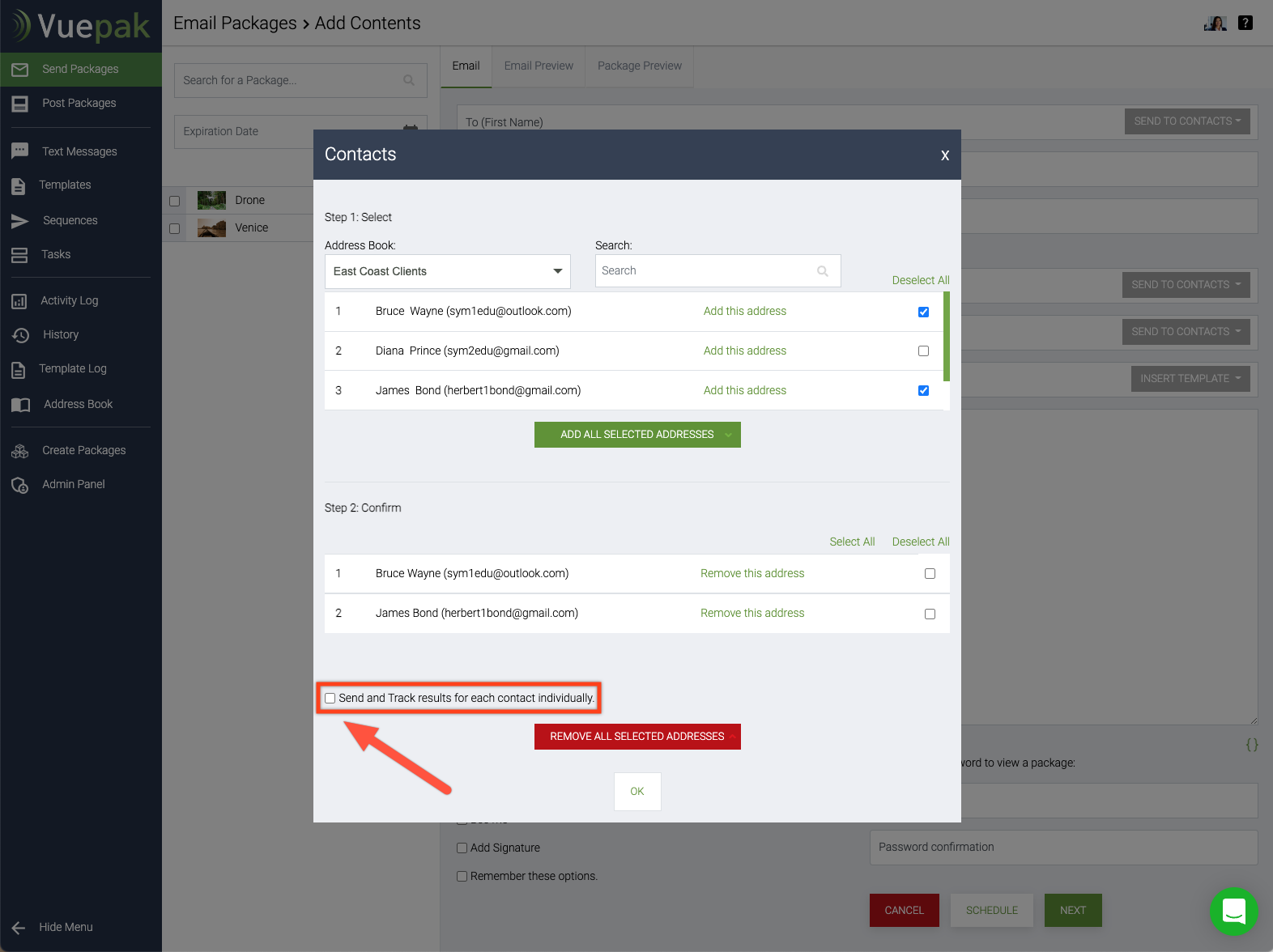Open the To field Send To Contacts dropdown

(1187, 121)
